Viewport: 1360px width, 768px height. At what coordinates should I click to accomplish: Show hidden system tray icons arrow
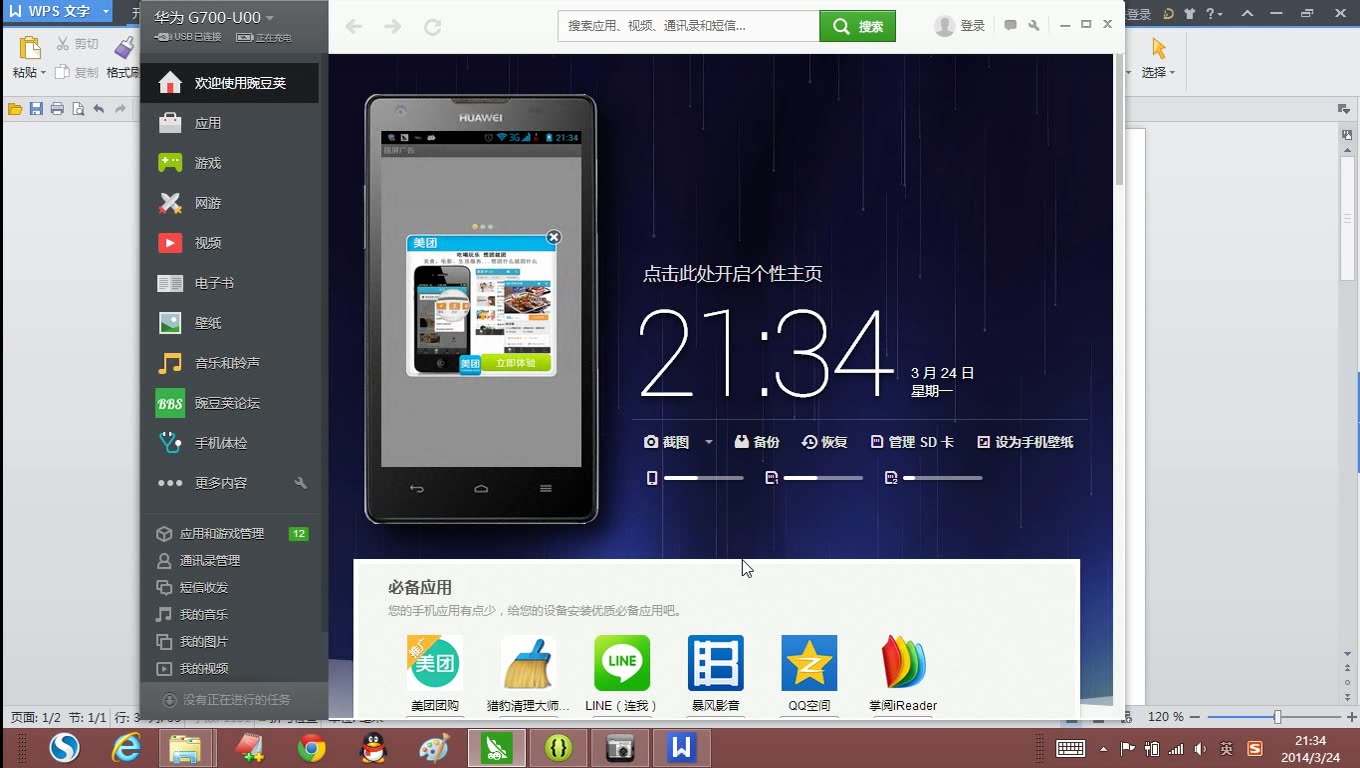click(1104, 748)
